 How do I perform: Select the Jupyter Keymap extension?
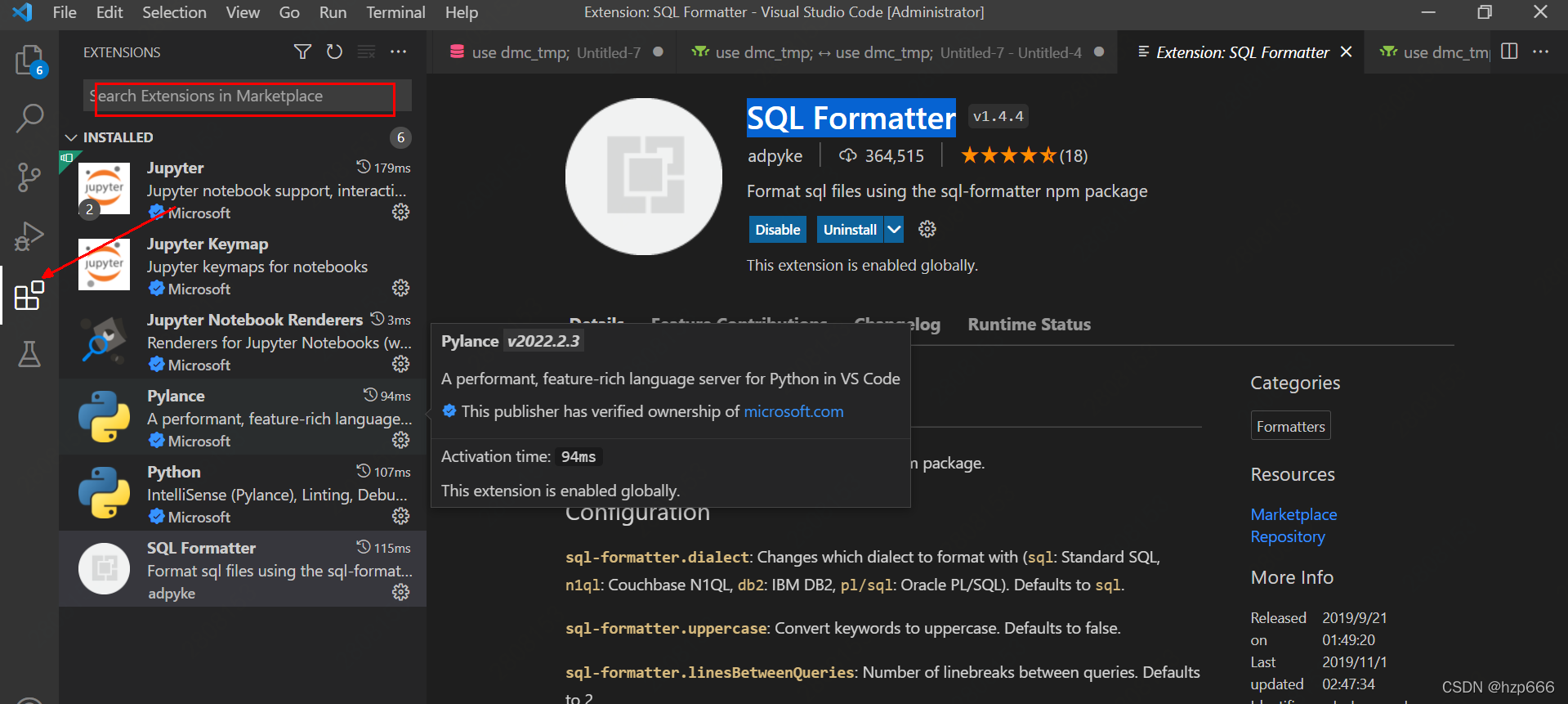click(x=243, y=265)
